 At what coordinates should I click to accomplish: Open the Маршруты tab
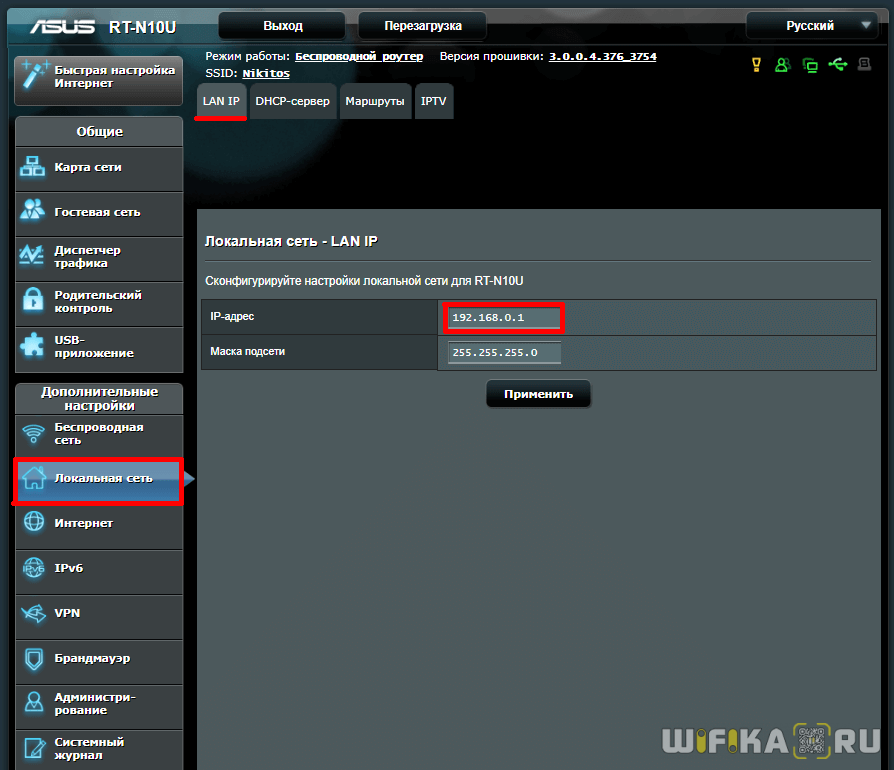point(375,101)
